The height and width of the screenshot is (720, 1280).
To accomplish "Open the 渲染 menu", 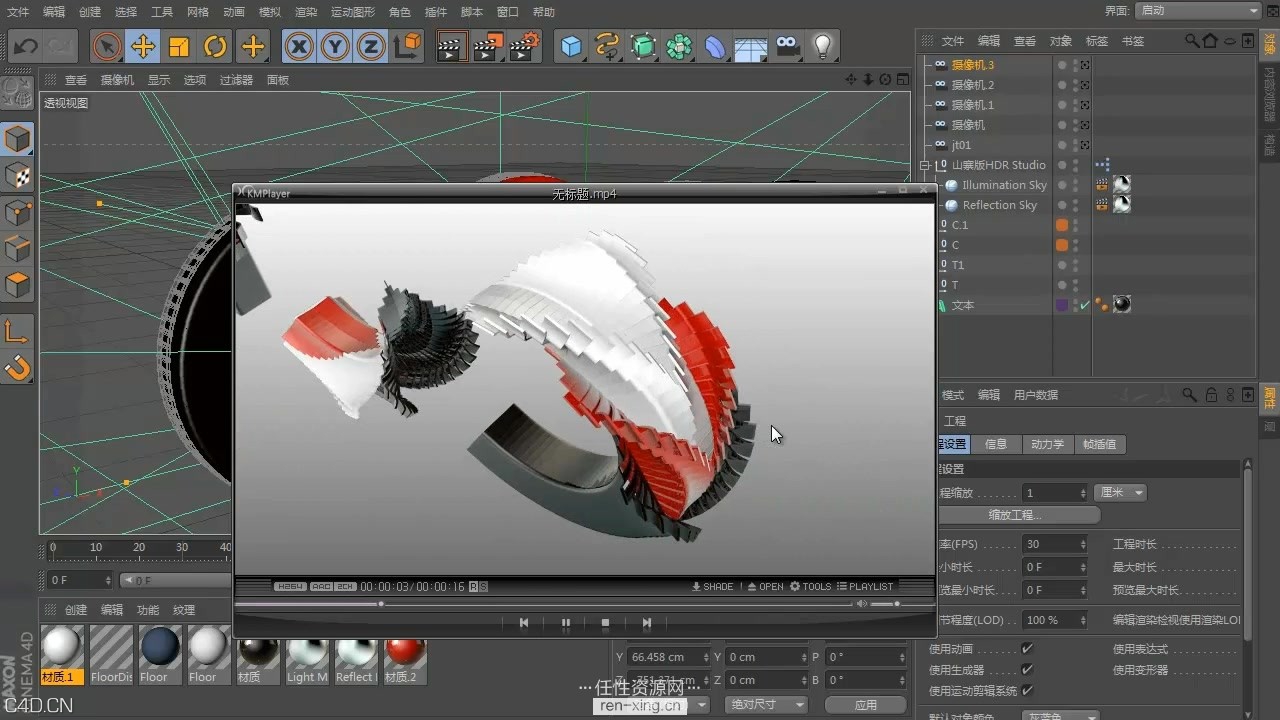I will pos(306,11).
